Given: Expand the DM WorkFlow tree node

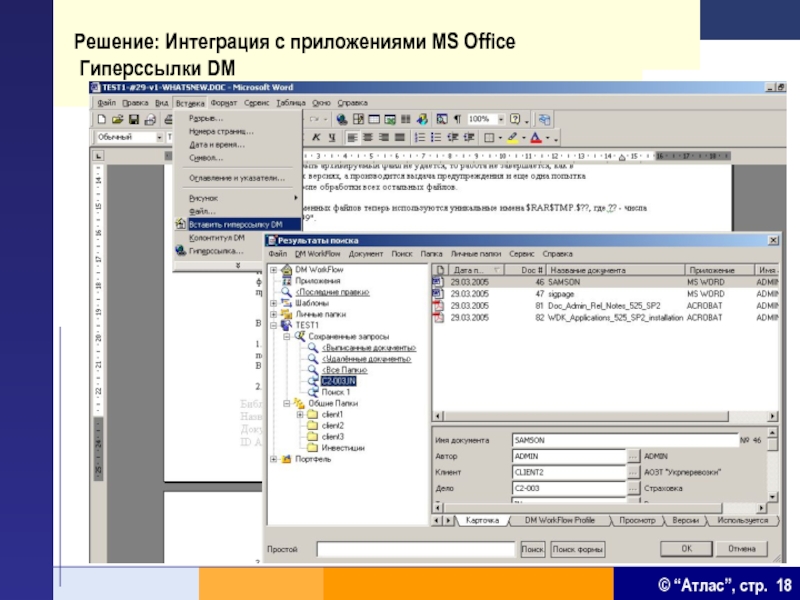Looking at the screenshot, I should 273,271.
